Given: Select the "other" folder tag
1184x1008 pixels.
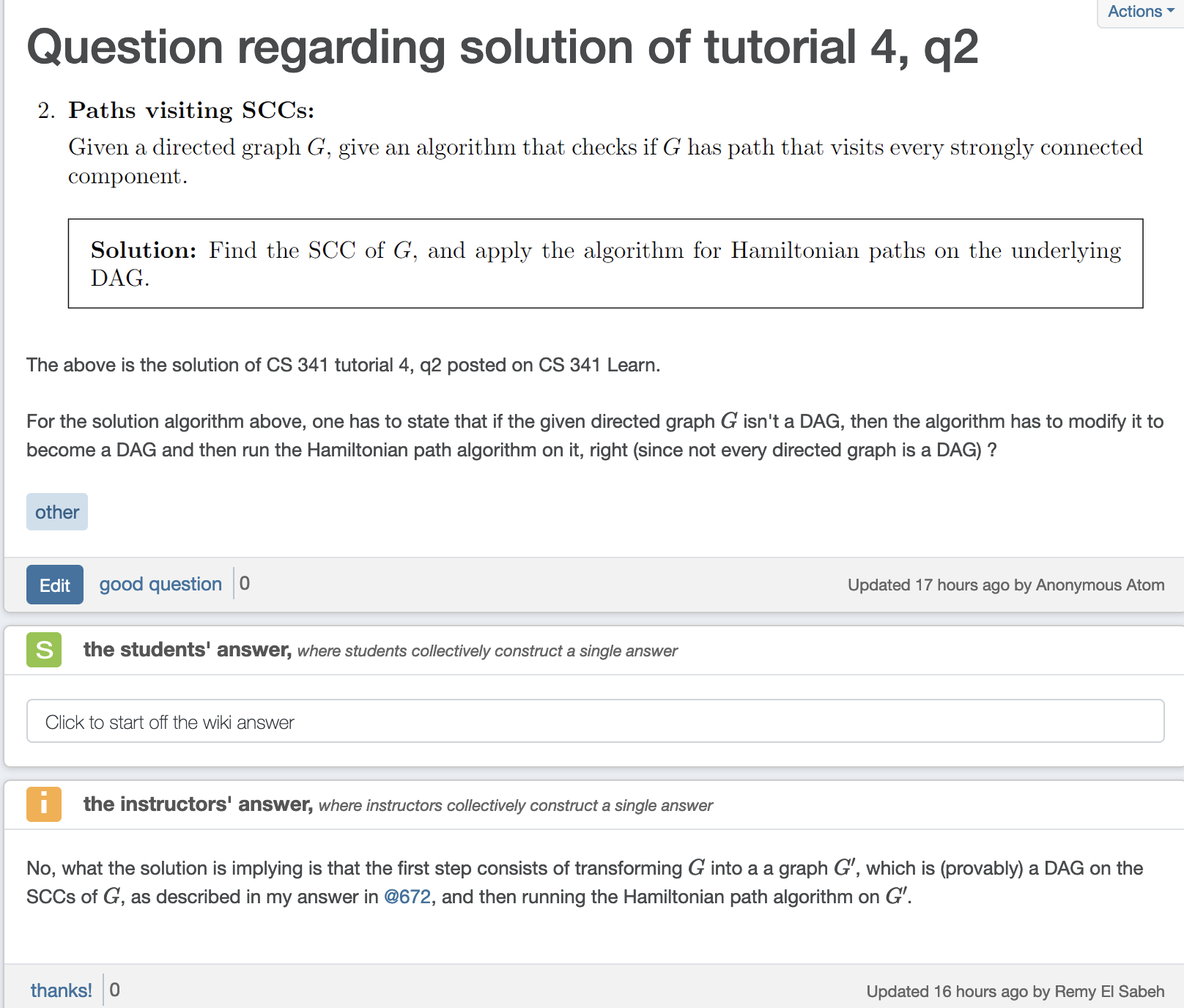Looking at the screenshot, I should coord(57,512).
